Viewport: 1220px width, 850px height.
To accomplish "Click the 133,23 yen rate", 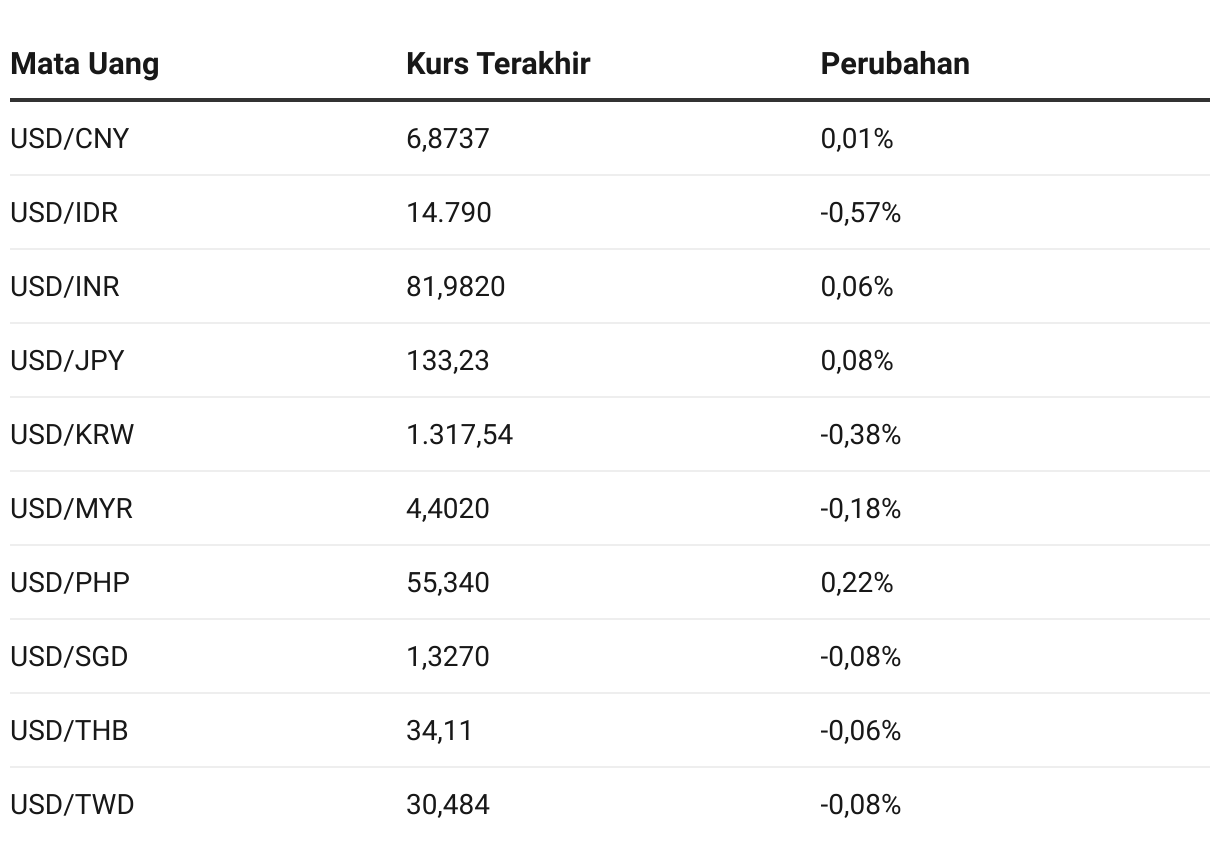I will click(448, 360).
